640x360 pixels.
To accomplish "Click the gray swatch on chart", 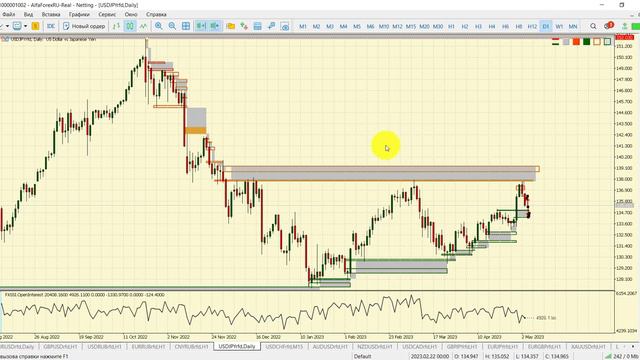I will 566,42.
